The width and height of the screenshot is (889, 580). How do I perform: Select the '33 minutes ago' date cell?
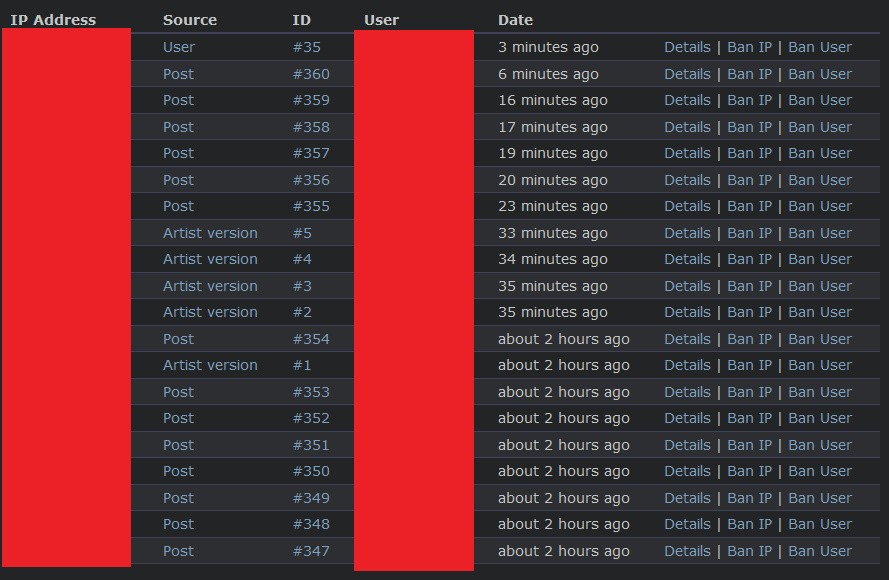click(552, 233)
